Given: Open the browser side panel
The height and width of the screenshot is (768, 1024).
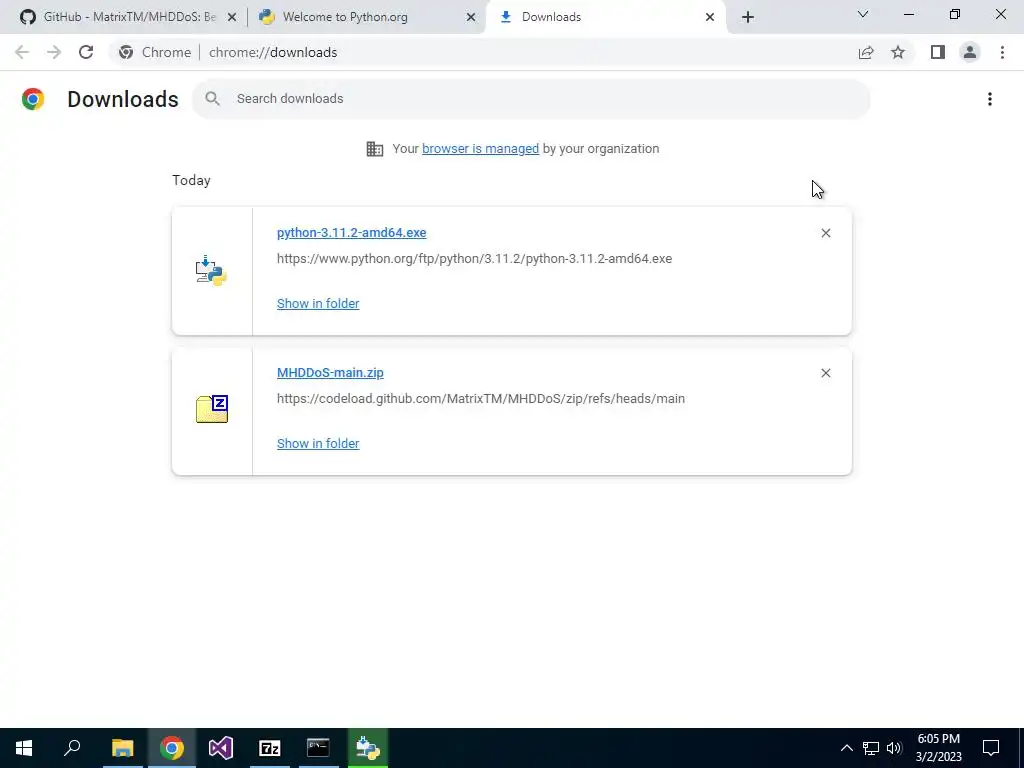Looking at the screenshot, I should tap(938, 52).
